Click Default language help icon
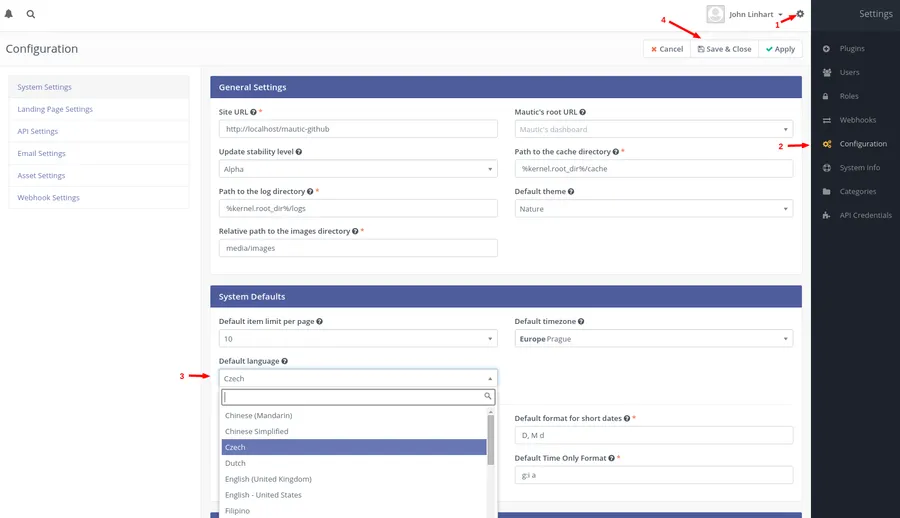900x518 pixels. (x=285, y=361)
